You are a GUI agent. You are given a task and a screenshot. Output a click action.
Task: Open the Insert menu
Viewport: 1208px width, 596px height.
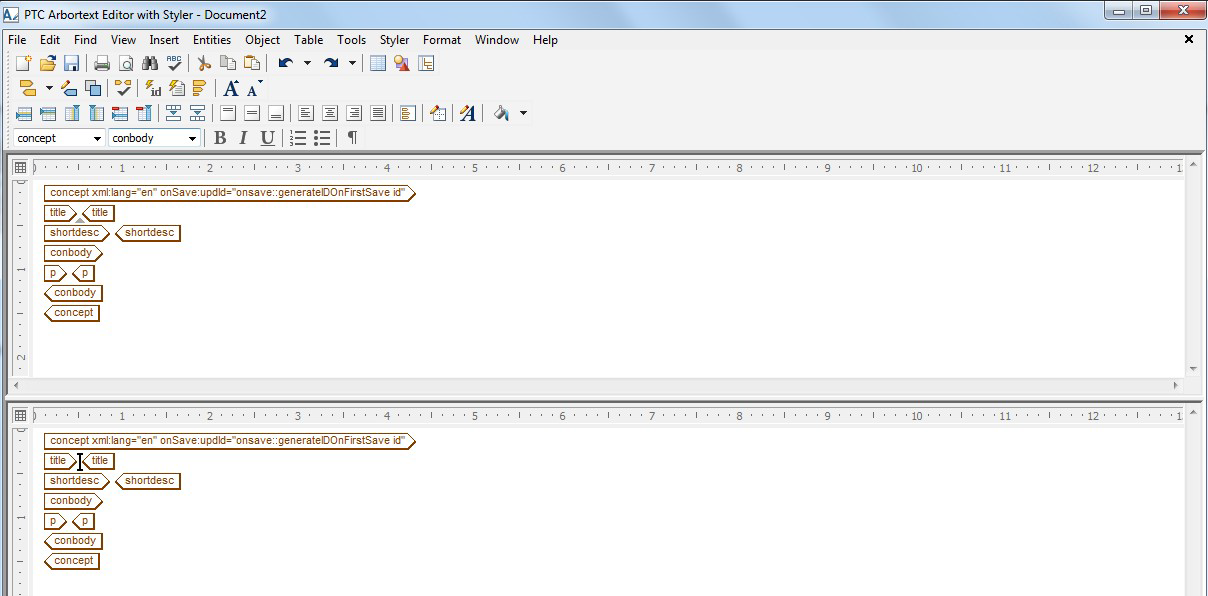[164, 40]
